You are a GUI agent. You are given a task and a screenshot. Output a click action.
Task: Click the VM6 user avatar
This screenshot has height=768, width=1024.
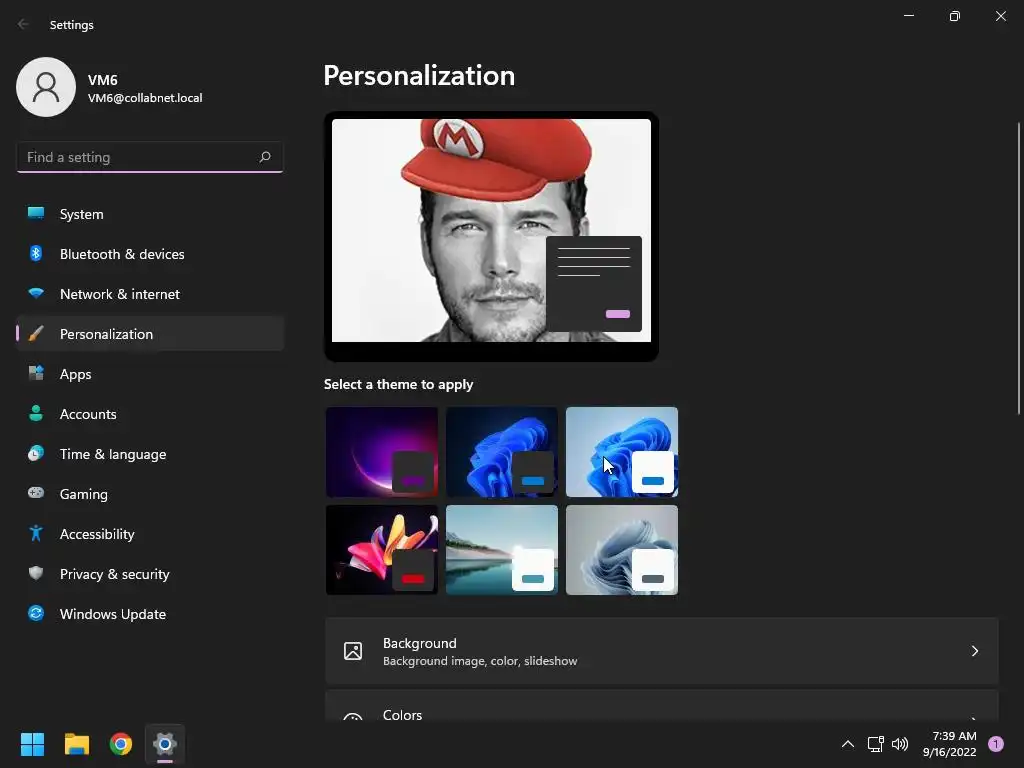(46, 87)
